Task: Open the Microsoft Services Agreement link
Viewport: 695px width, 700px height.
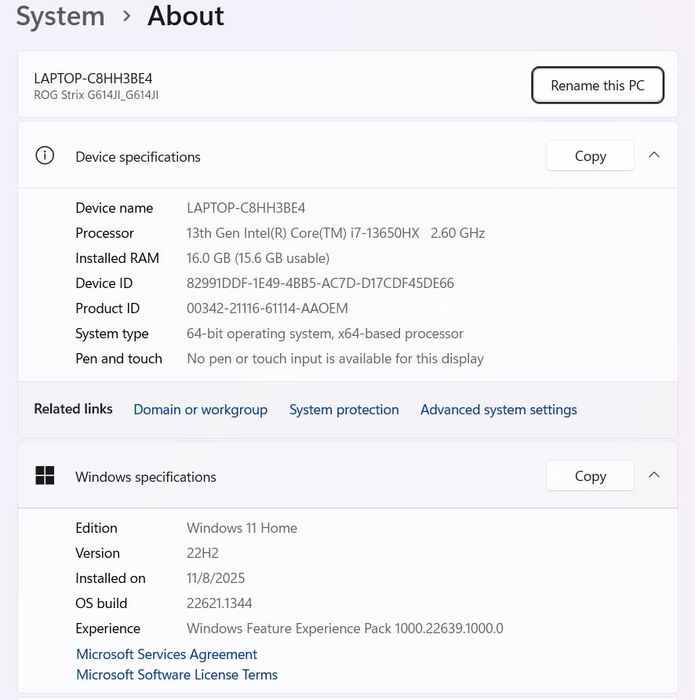Action: coord(166,654)
